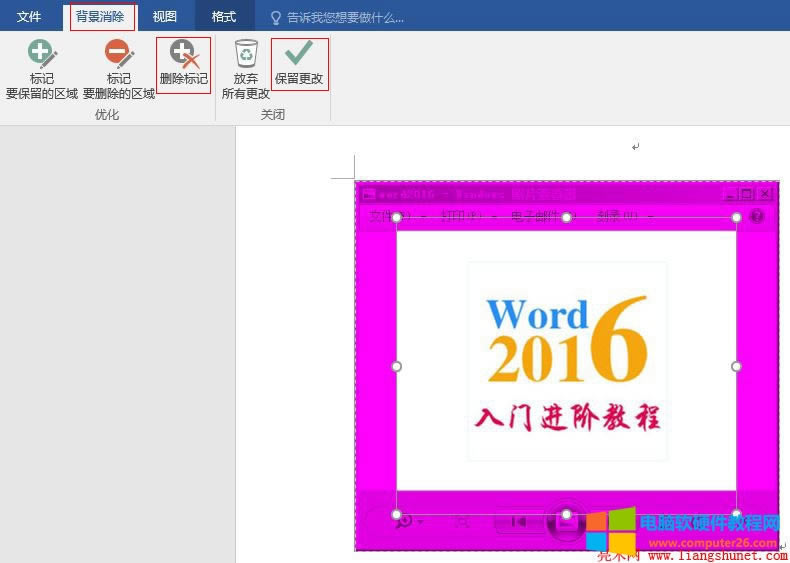The width and height of the screenshot is (790, 563).
Task: Switch to the 格式 (Format) tab
Action: tap(223, 17)
